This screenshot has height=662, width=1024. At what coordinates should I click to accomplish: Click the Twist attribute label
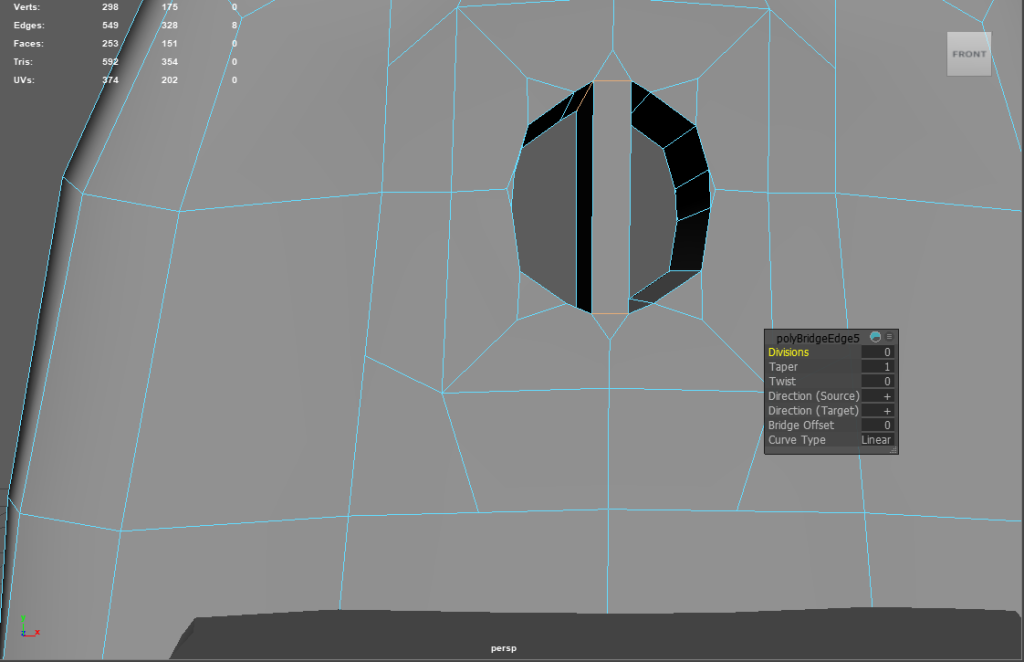pos(782,382)
